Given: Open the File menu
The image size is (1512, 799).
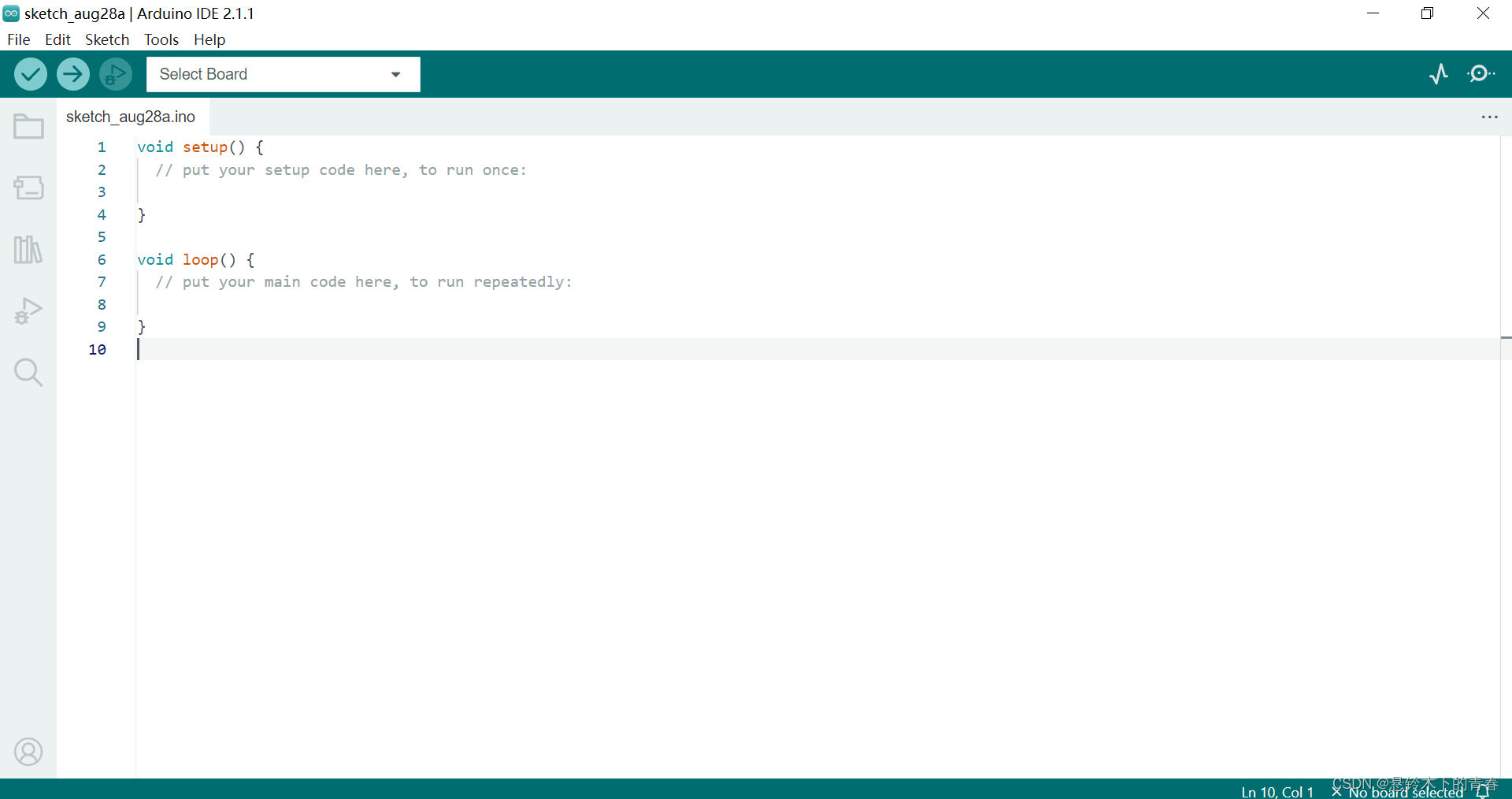Looking at the screenshot, I should click(x=19, y=39).
